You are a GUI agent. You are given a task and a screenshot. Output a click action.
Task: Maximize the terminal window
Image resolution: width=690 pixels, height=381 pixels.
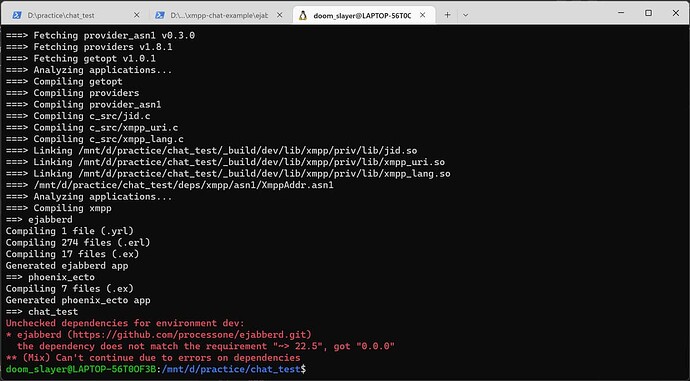point(648,13)
